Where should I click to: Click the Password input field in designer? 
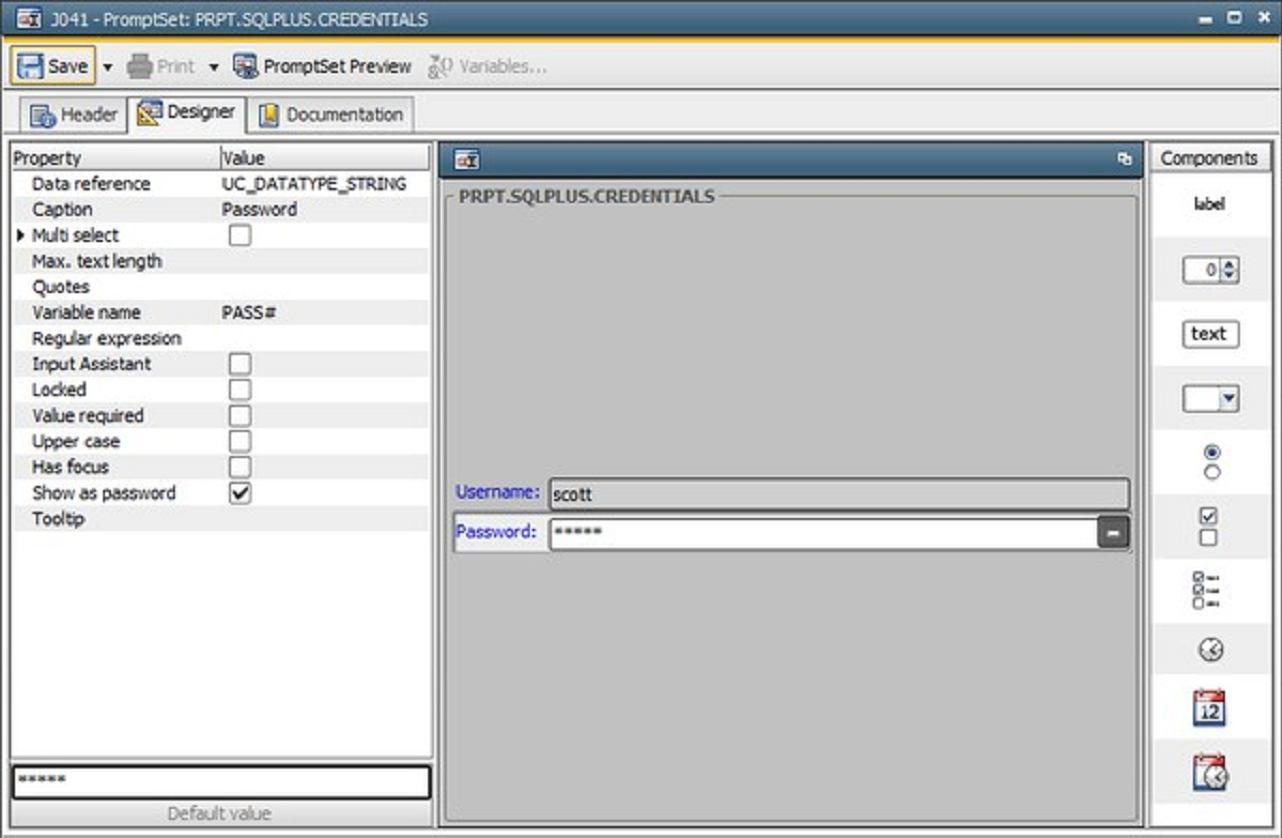click(x=823, y=533)
